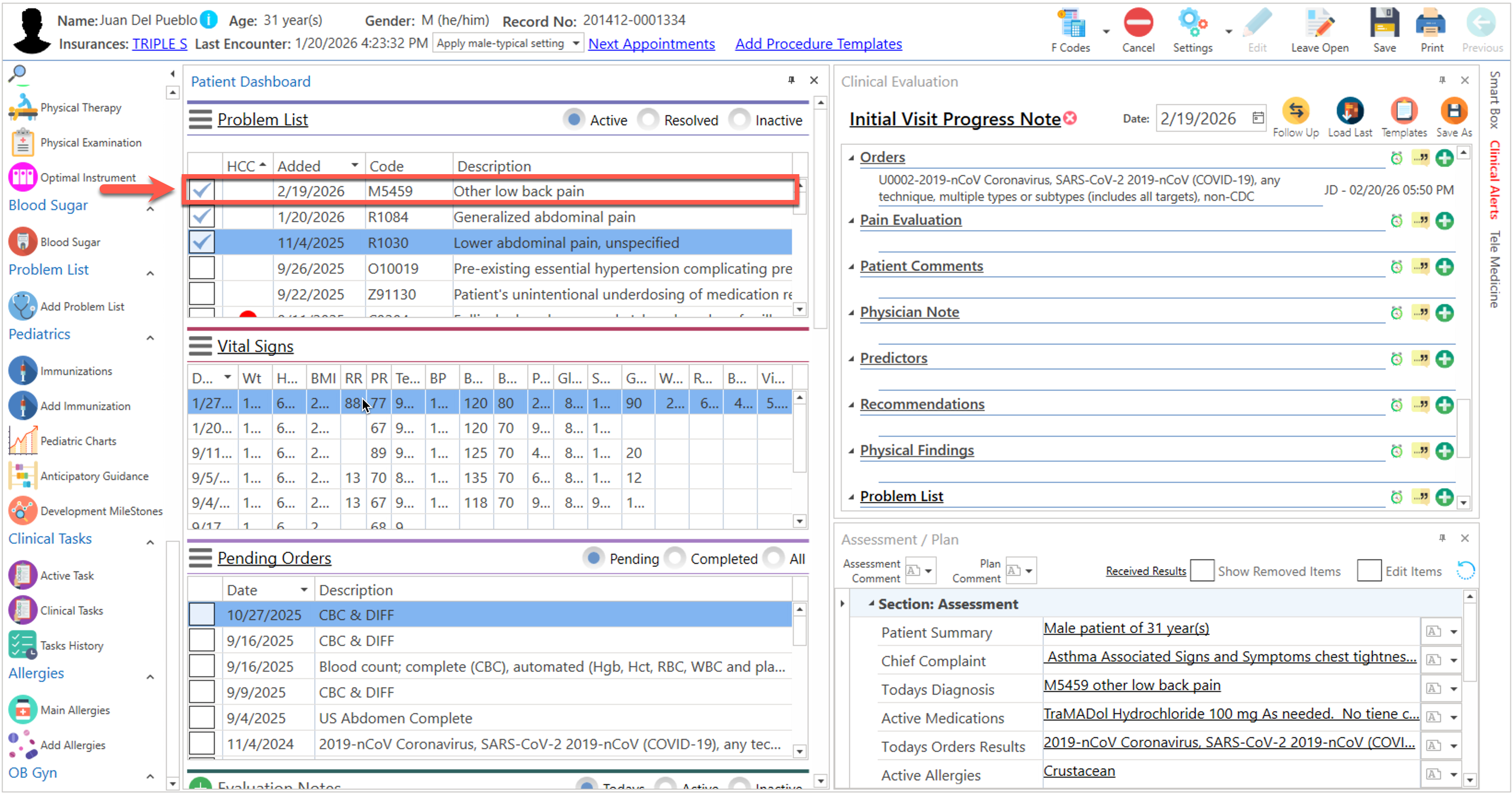The image size is (1512, 797).
Task: Open 'Apply male-typical setting' dropdown
Action: pos(576,43)
